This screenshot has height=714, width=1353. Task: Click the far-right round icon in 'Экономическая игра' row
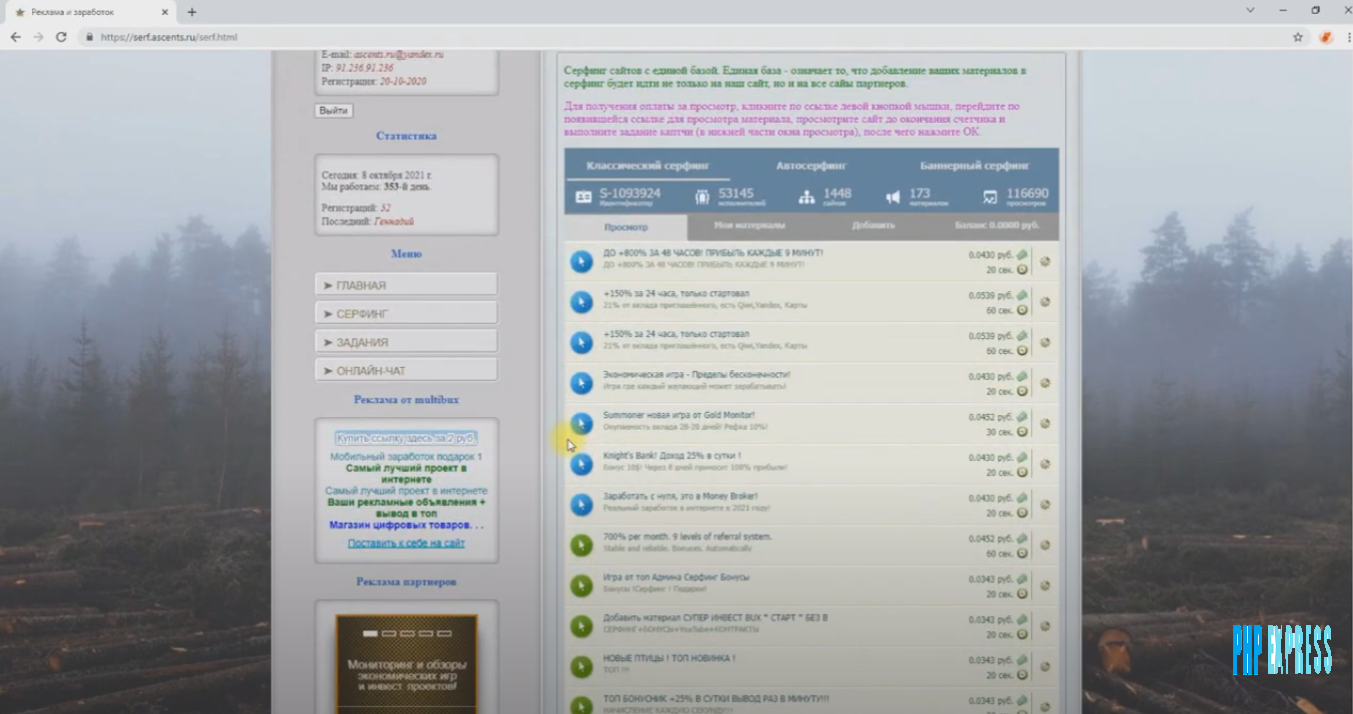(x=1045, y=383)
